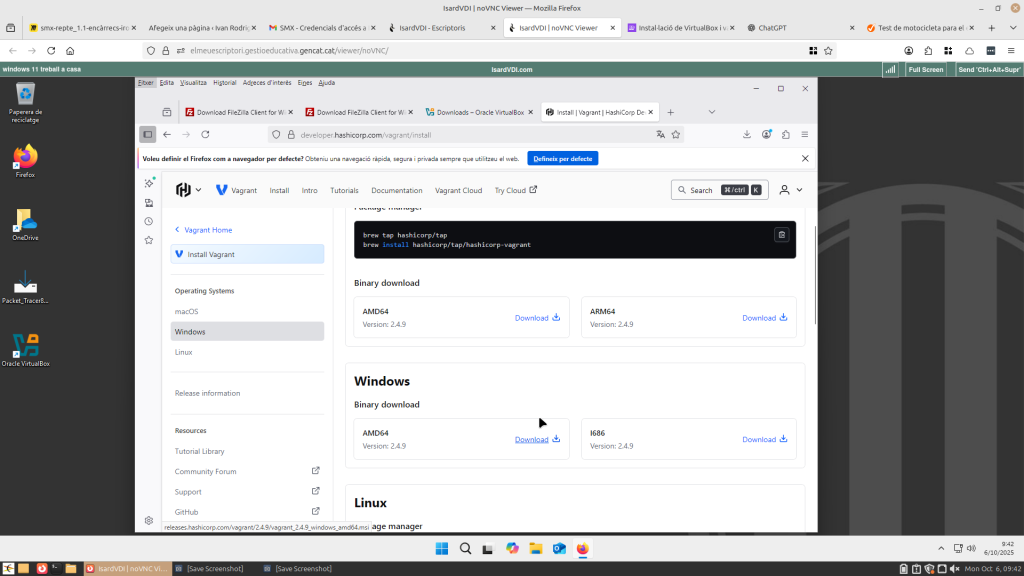
Task: Select Linux in Operating Systems sidebar
Action: [x=183, y=352]
